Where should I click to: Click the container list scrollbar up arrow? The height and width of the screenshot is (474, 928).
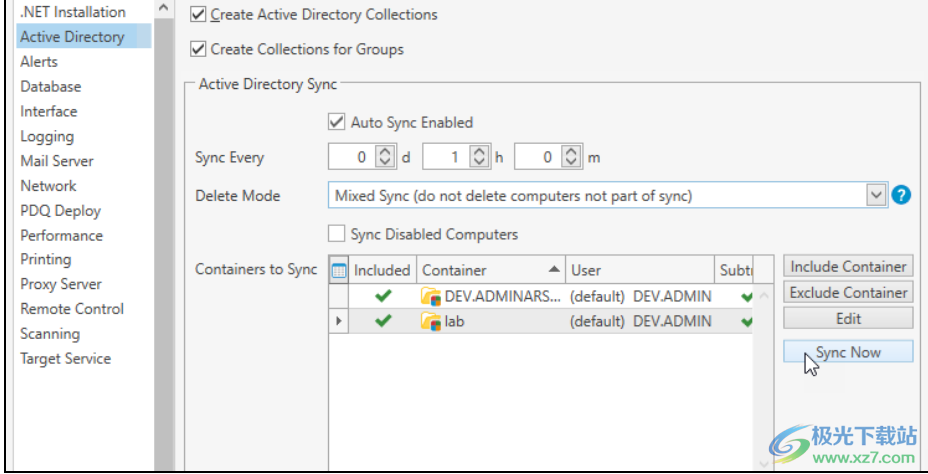click(763, 294)
